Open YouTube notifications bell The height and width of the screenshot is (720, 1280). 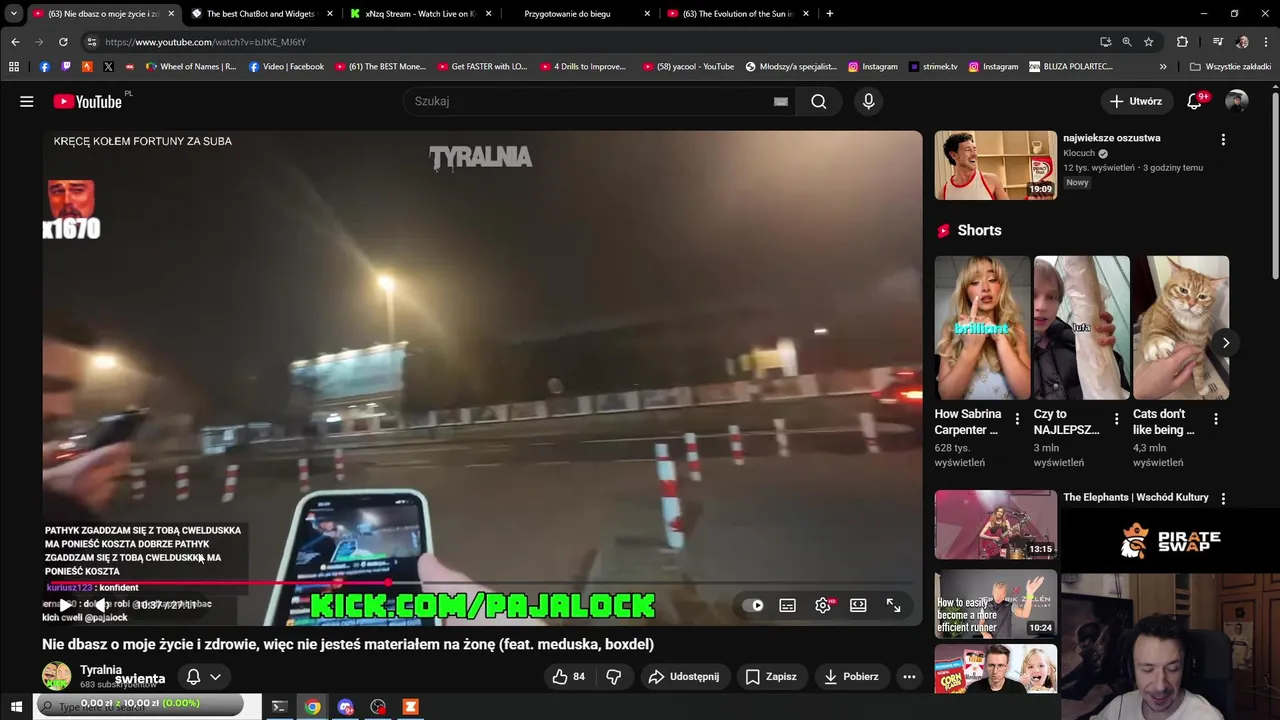[1194, 101]
